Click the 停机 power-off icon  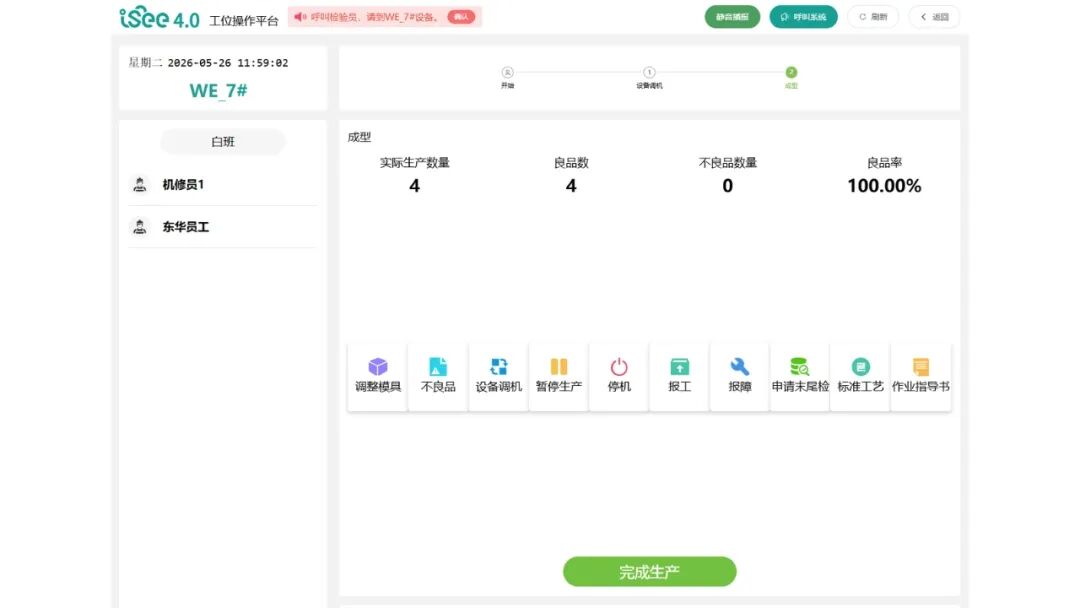pyautogui.click(x=619, y=367)
